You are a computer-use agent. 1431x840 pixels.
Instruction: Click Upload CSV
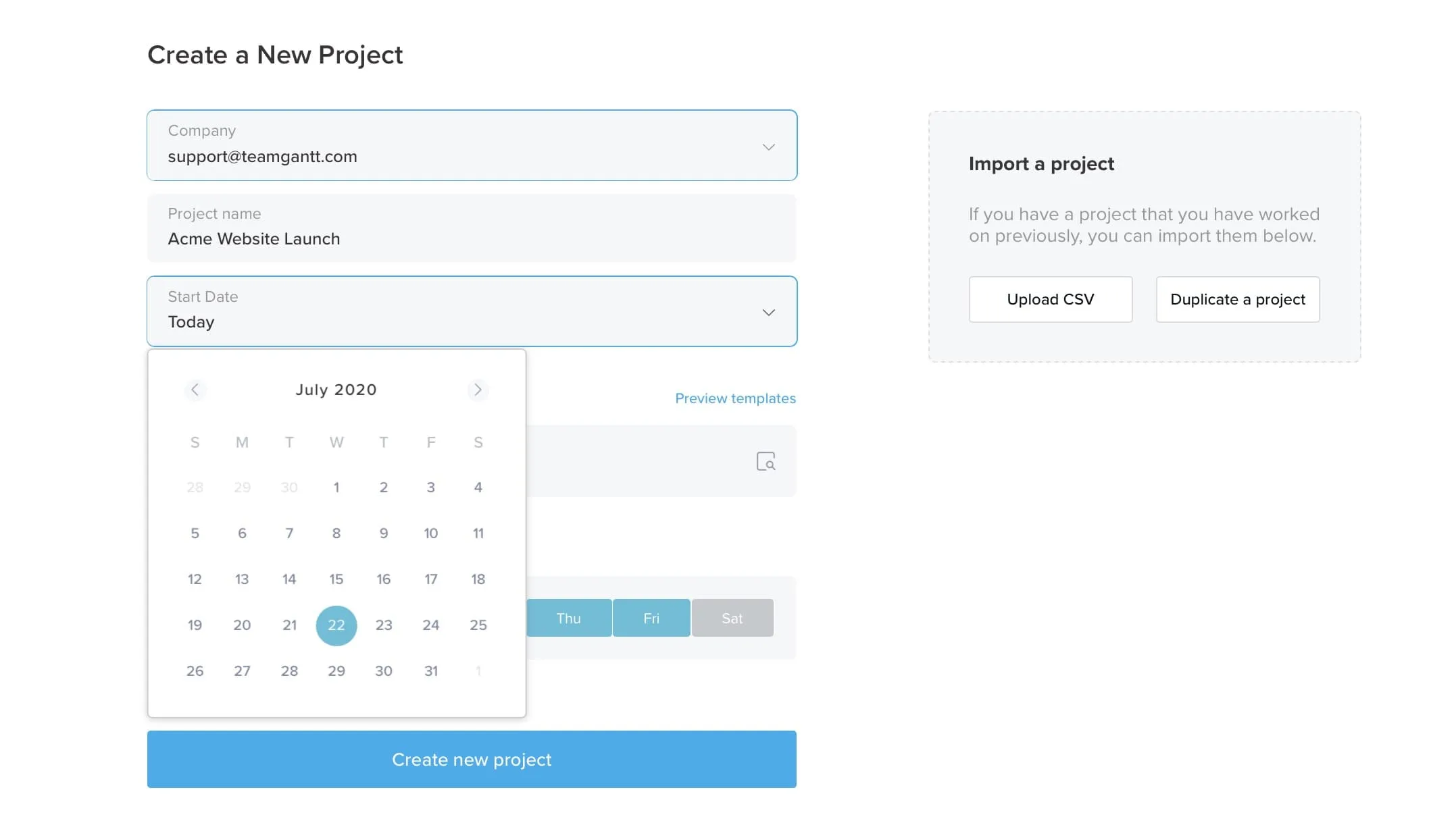[x=1050, y=299]
